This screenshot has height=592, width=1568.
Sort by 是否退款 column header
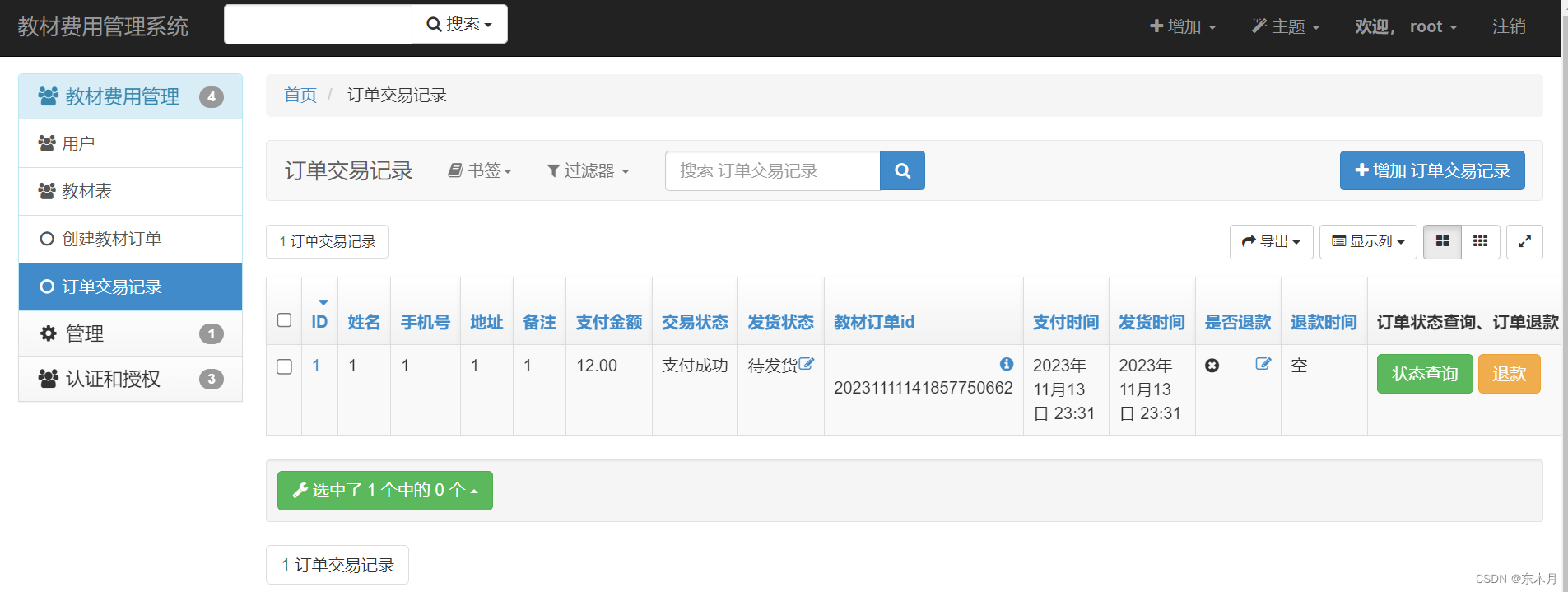pyautogui.click(x=1238, y=322)
